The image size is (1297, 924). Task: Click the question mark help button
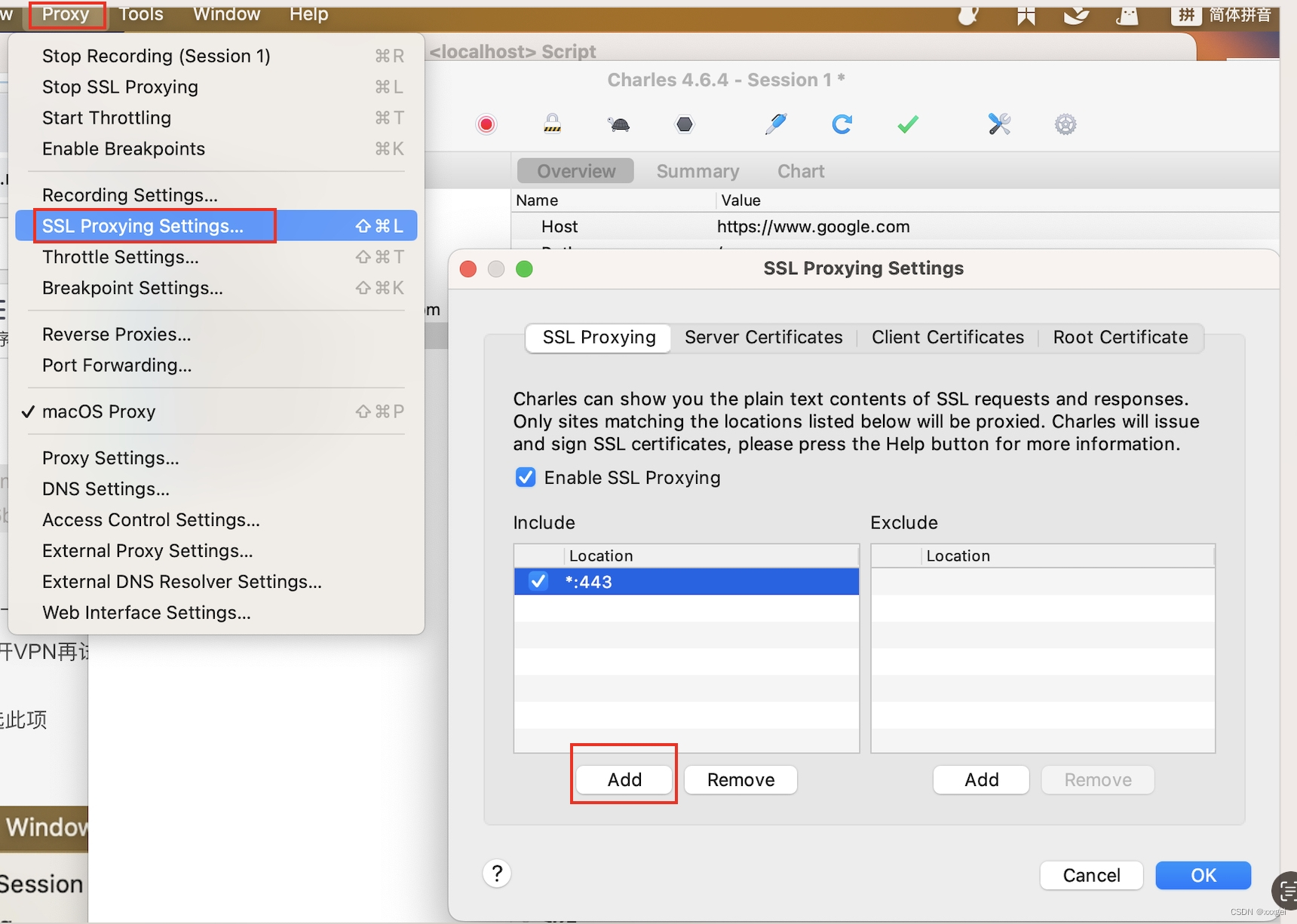[x=497, y=874]
